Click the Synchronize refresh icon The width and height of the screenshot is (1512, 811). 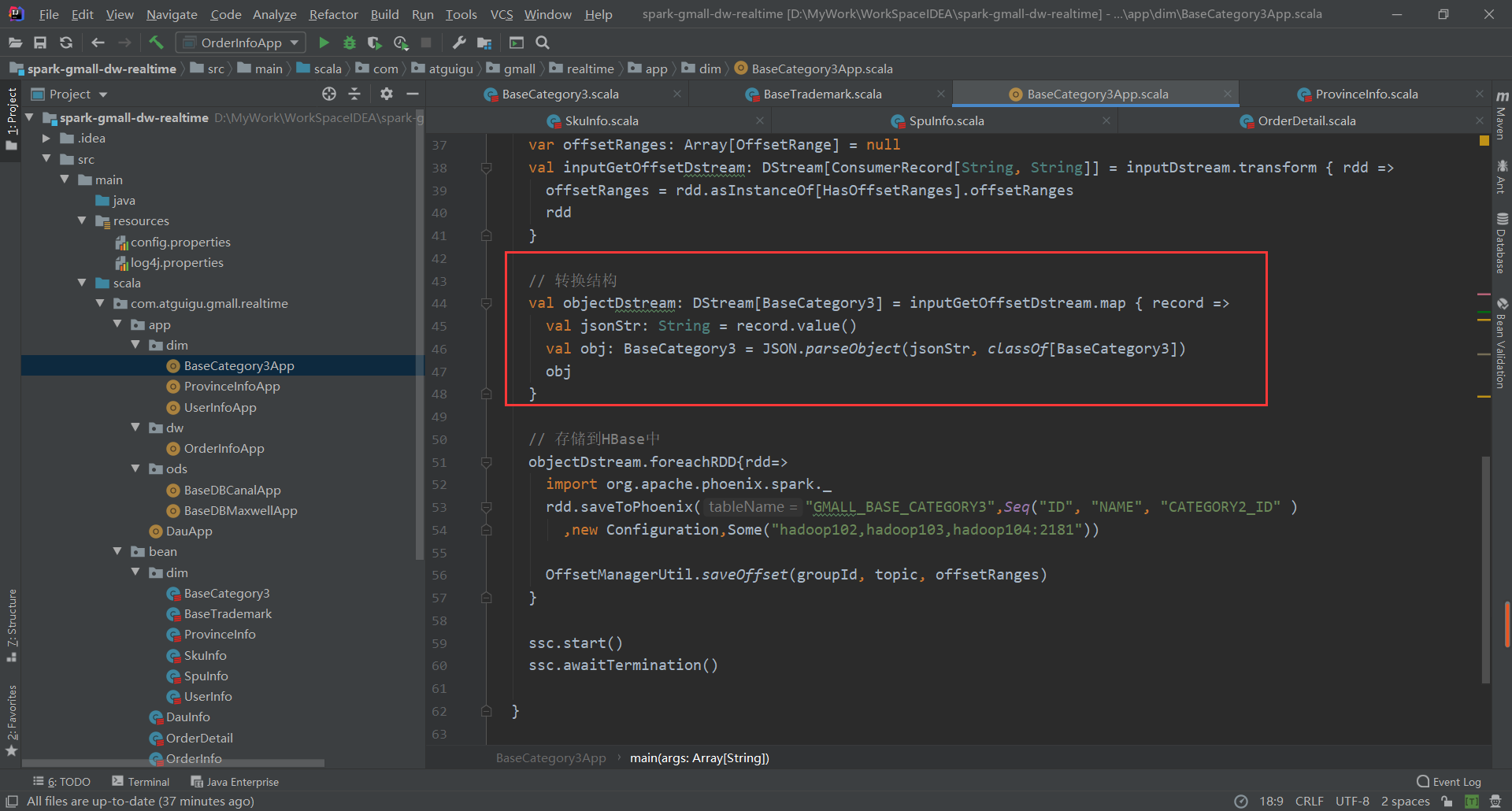tap(66, 43)
